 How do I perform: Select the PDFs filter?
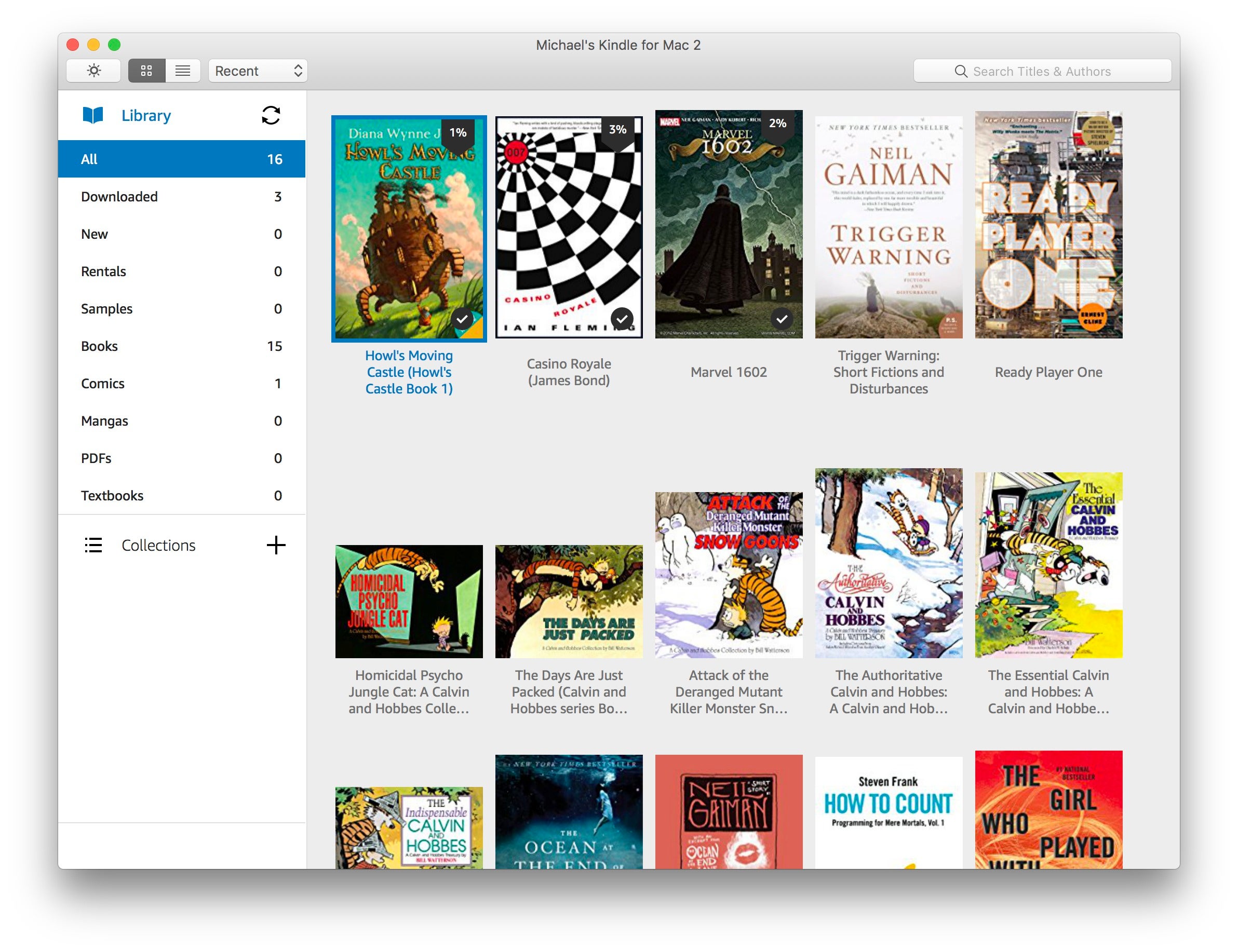(x=181, y=458)
